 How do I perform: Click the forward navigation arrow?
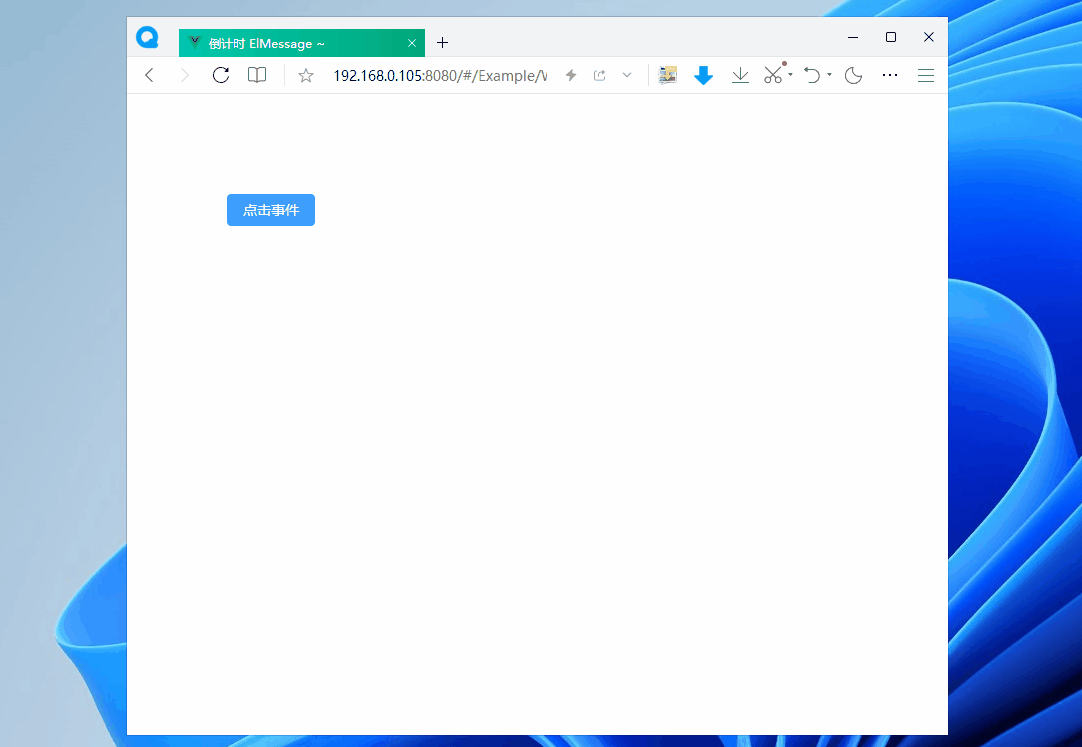point(184,75)
